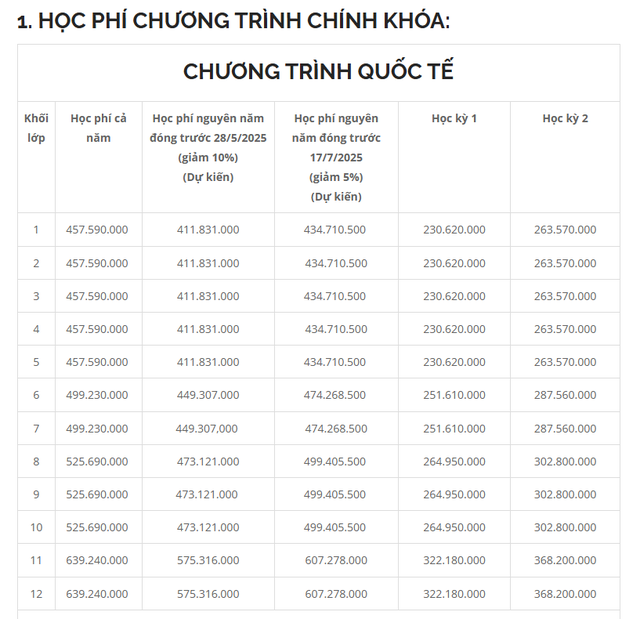The image size is (640, 619).
Task: Select the 'Học kỳ 1' column header
Action: click(x=454, y=118)
